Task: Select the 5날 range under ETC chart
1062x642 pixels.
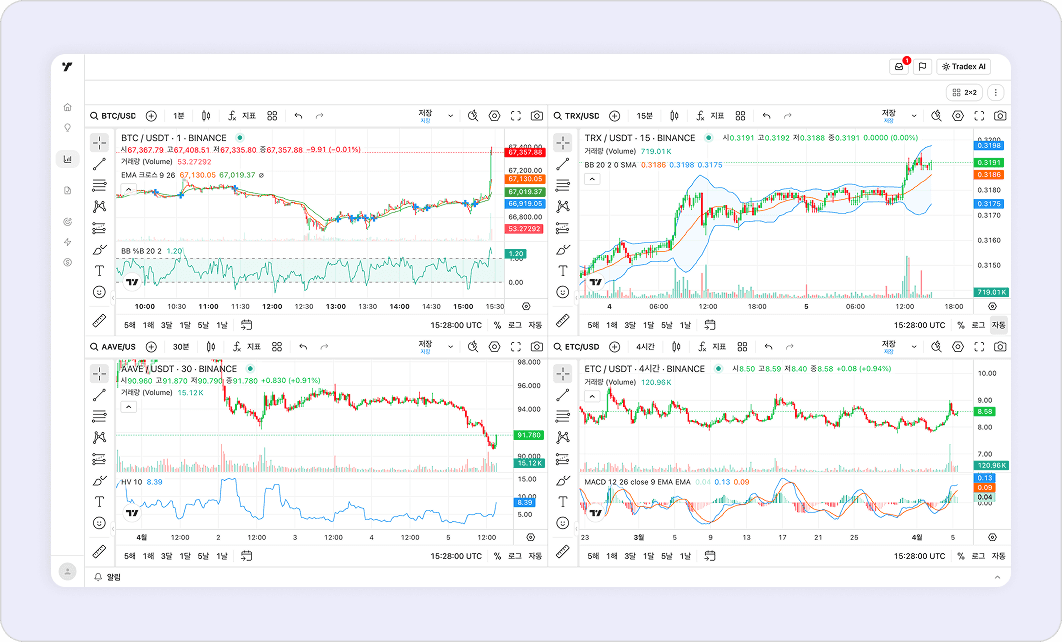Action: click(666, 556)
